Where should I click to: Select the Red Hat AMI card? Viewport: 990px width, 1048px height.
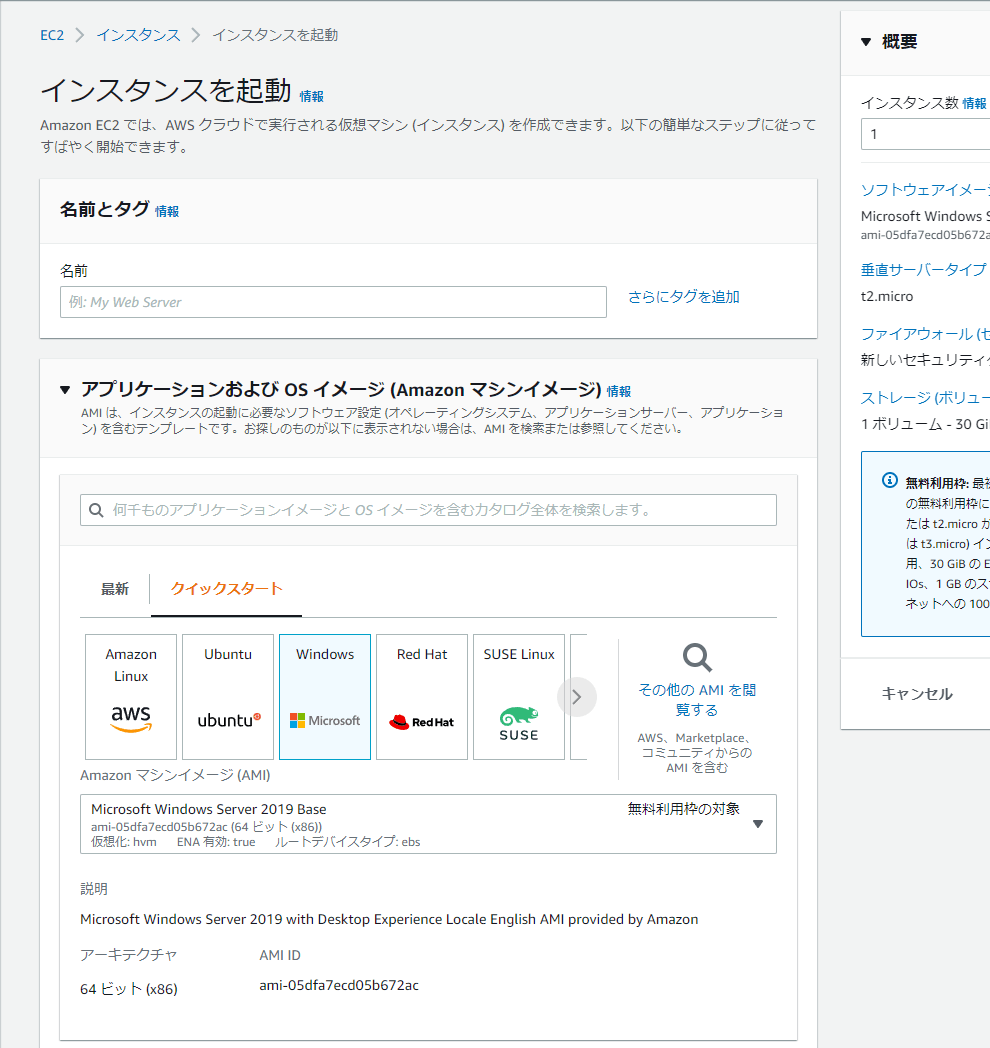pyautogui.click(x=422, y=696)
